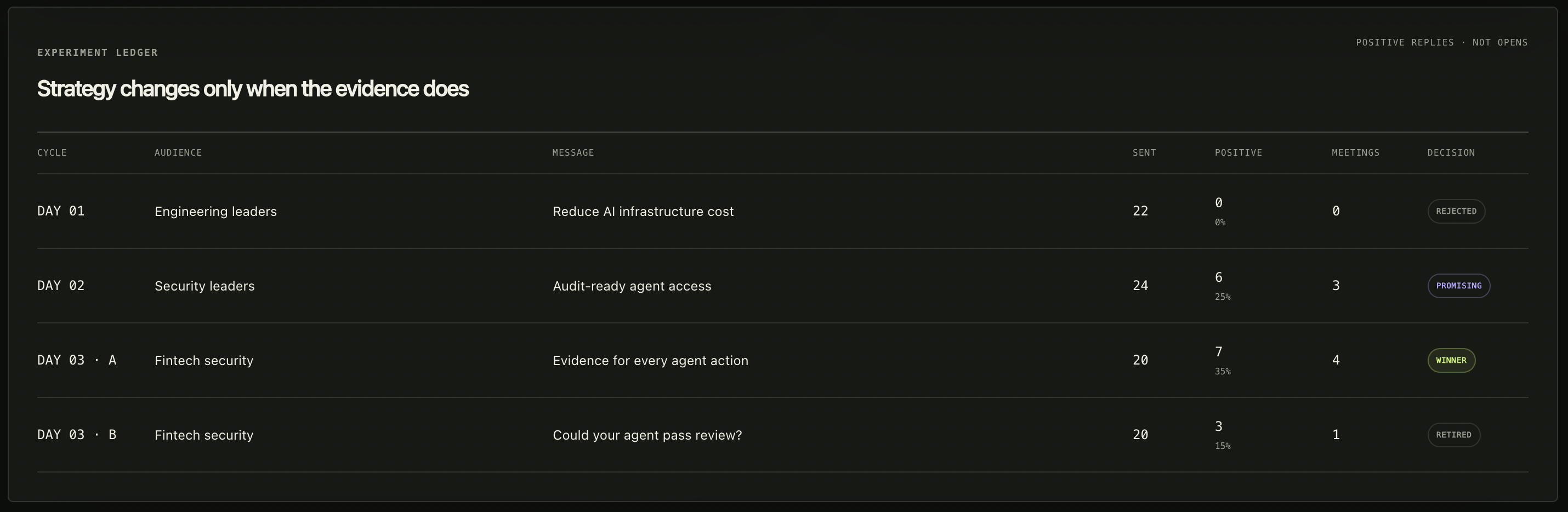Click the Evidence for every agent action message

click(650, 360)
